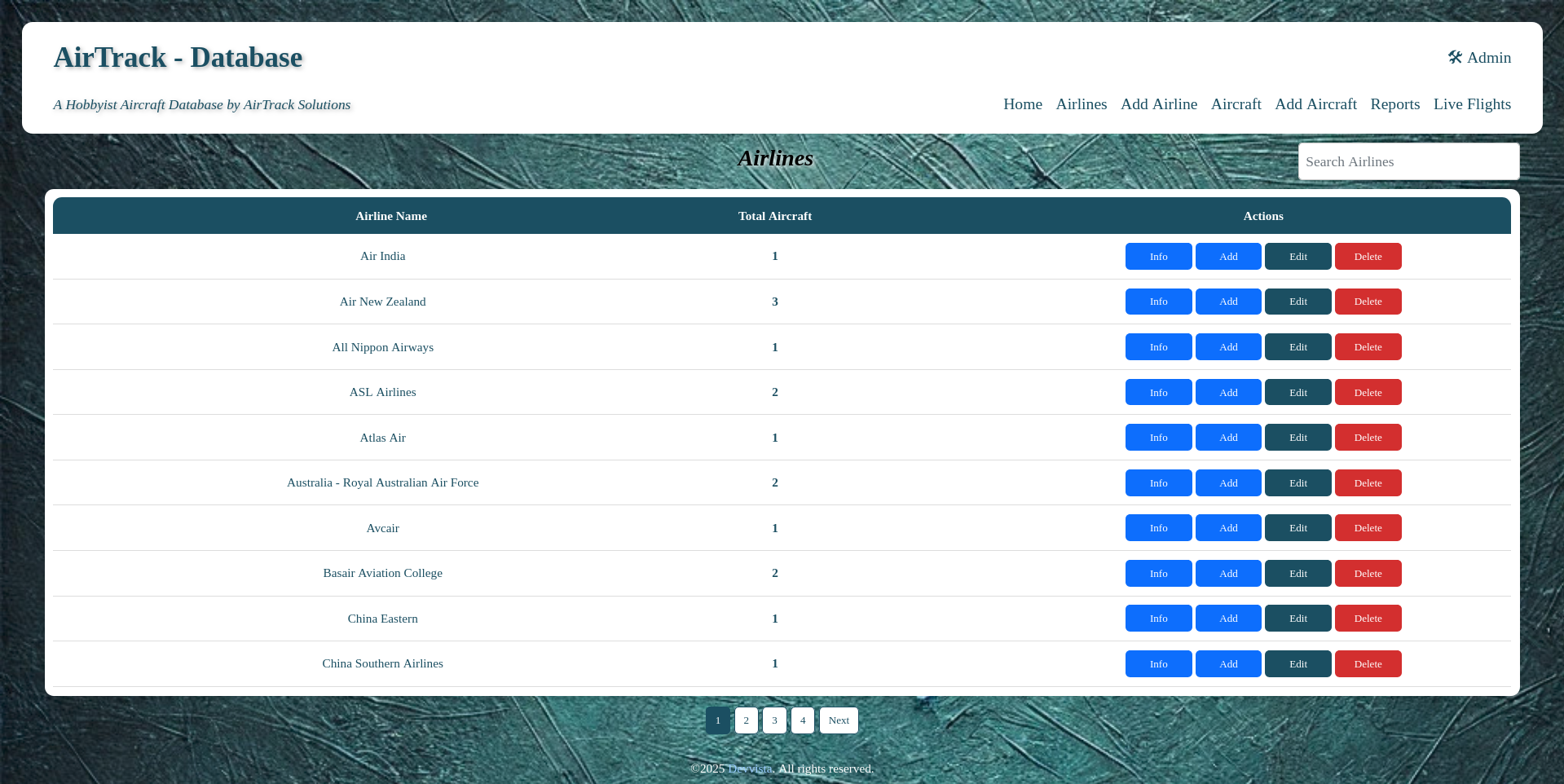Delete China Eastern entry
1564x784 pixels.
point(1368,618)
